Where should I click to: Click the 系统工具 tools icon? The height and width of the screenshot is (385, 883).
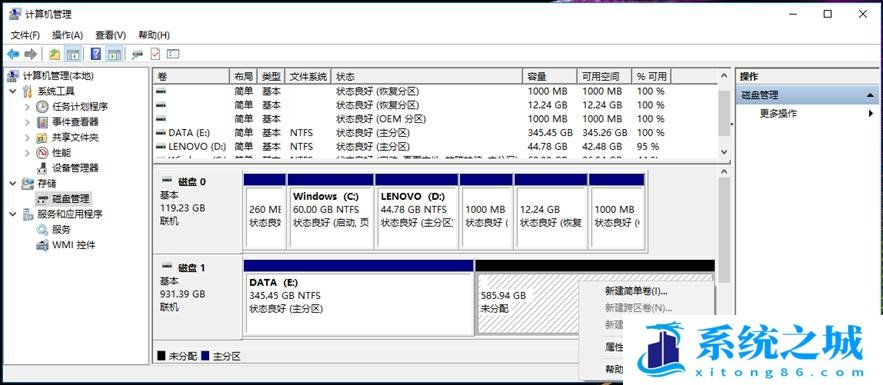[x=28, y=91]
